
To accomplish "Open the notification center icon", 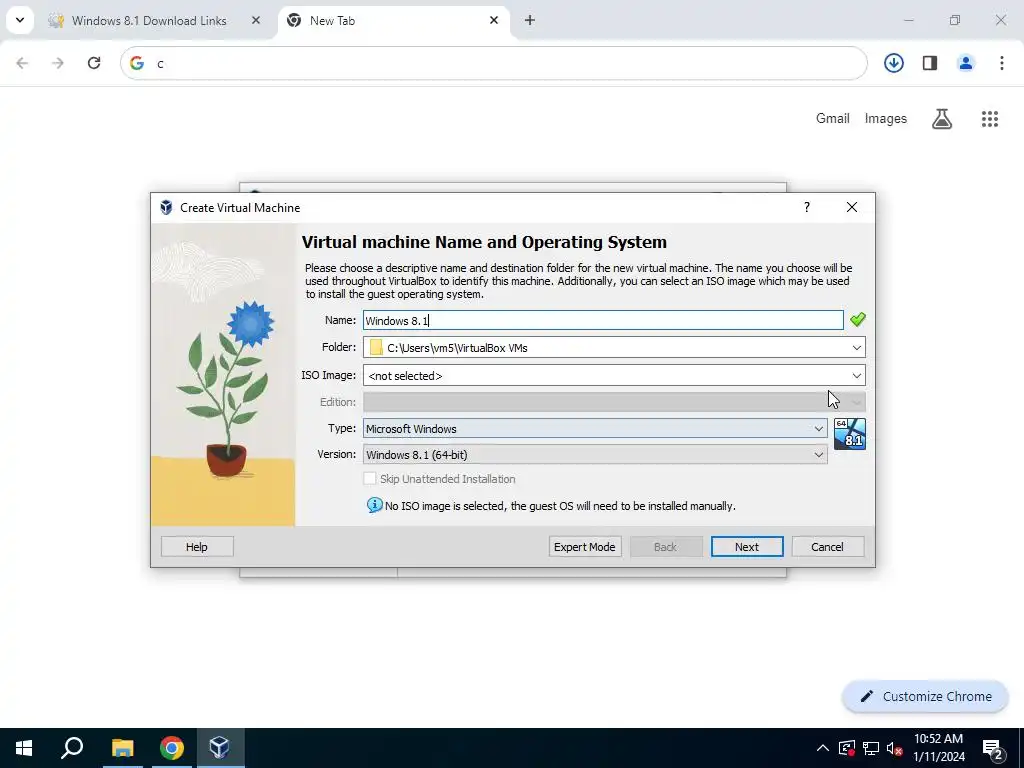I will [x=992, y=748].
